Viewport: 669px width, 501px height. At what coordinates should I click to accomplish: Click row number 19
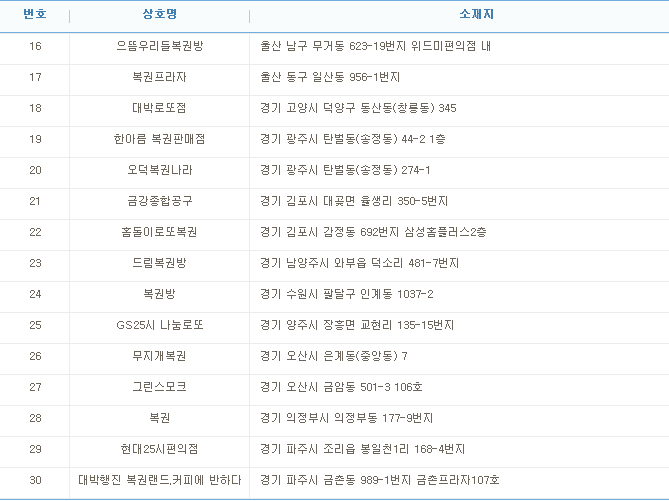coord(35,139)
